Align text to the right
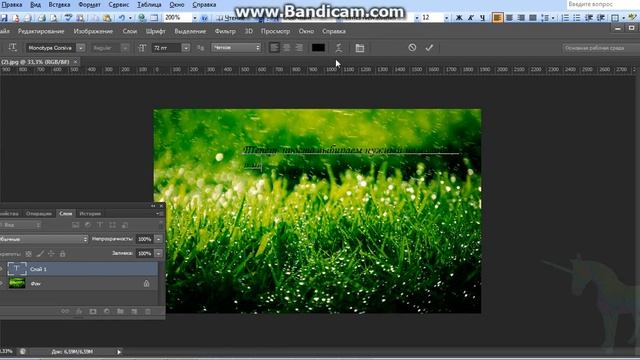This screenshot has height=360, width=640. 299,48
